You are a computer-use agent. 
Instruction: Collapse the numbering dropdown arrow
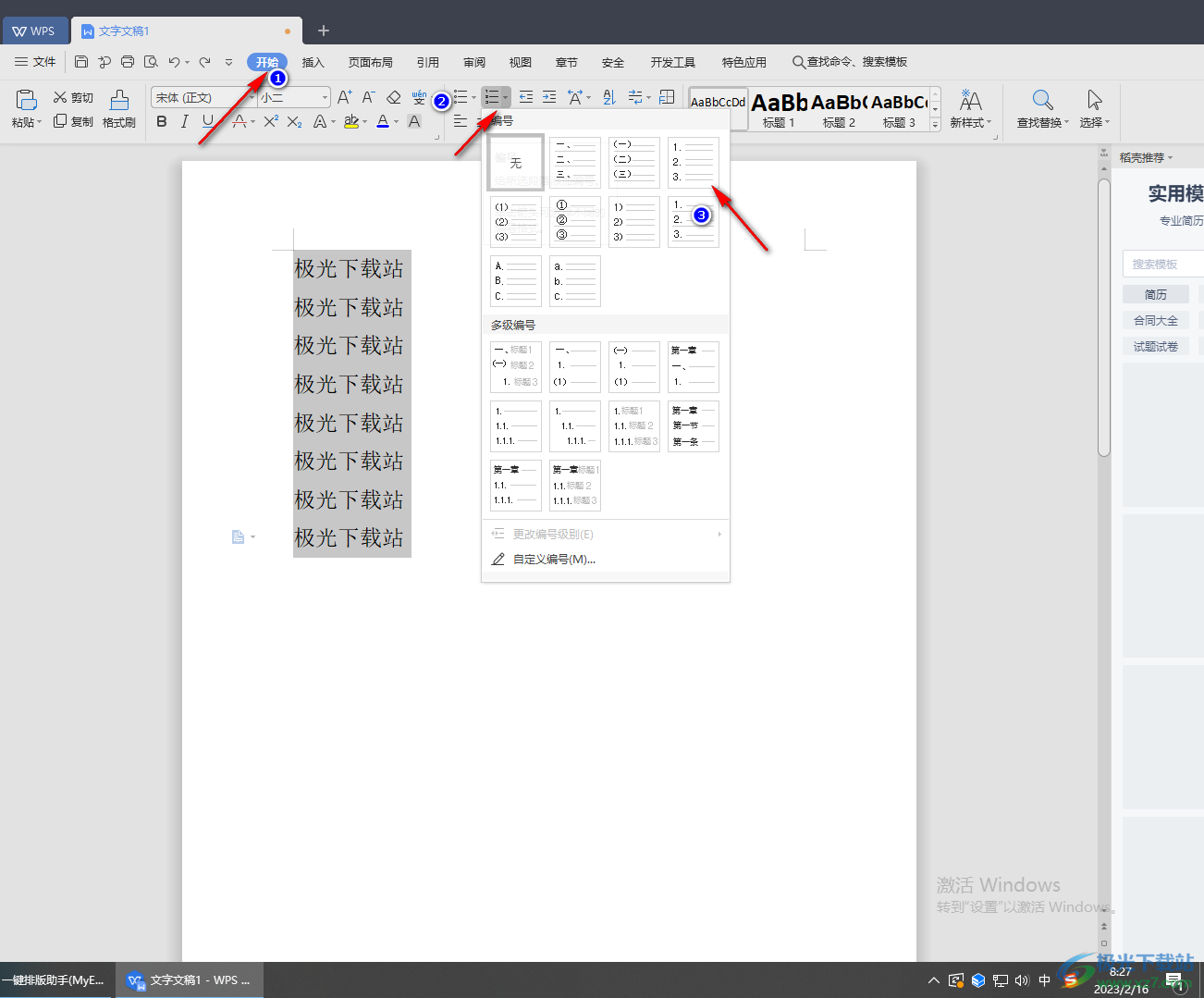point(505,97)
